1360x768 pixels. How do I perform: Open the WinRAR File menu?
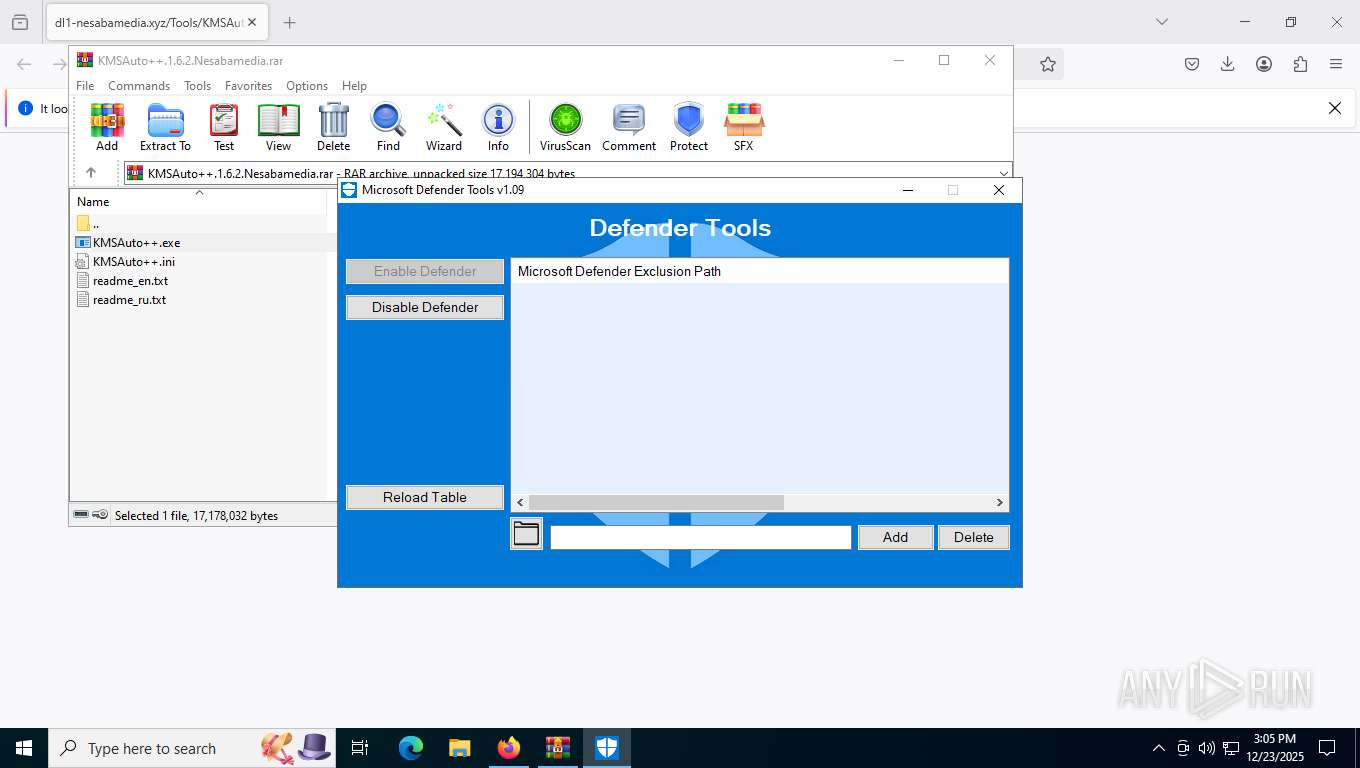(x=85, y=86)
